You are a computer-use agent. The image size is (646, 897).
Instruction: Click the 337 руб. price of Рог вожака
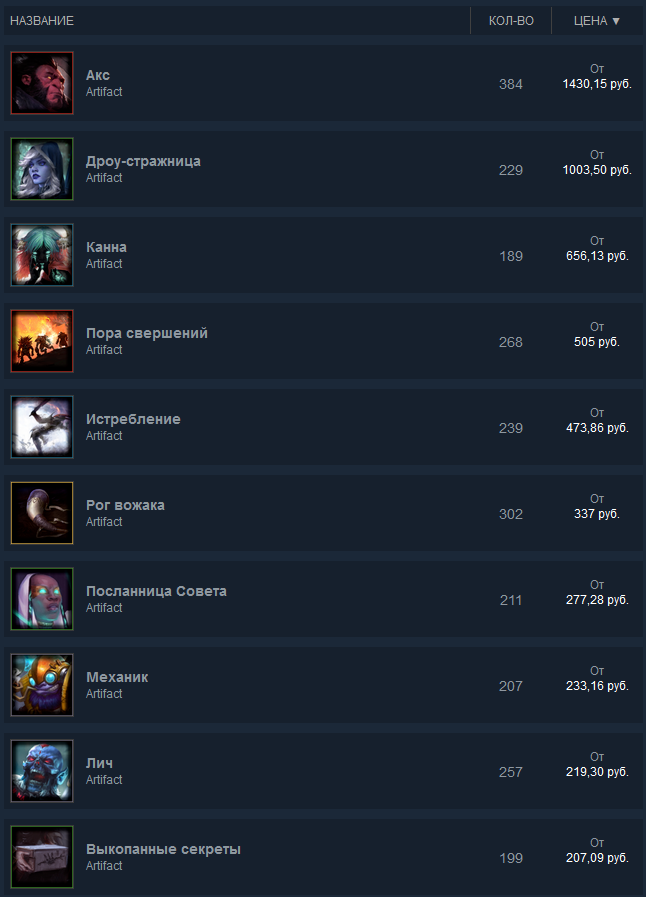[597, 514]
